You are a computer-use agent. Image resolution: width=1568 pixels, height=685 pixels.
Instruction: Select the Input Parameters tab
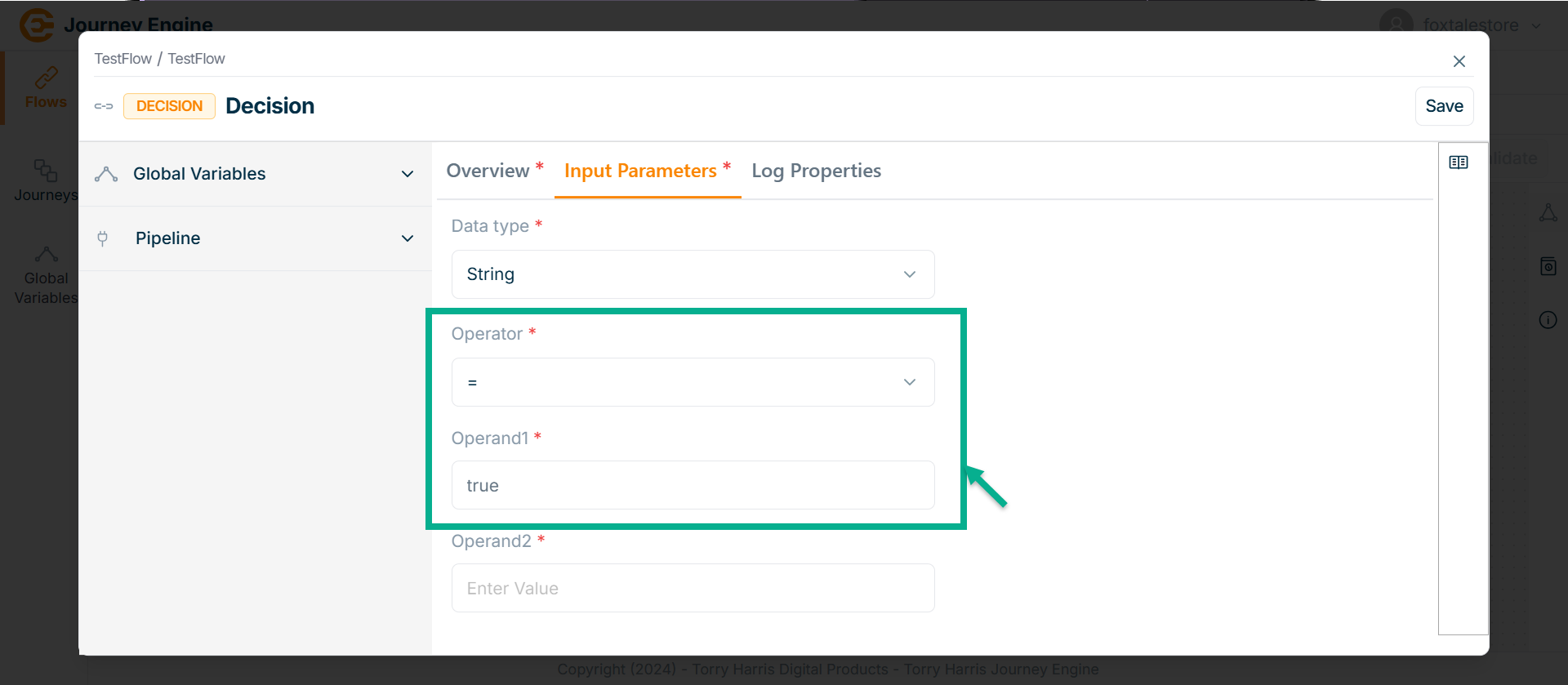pos(640,171)
